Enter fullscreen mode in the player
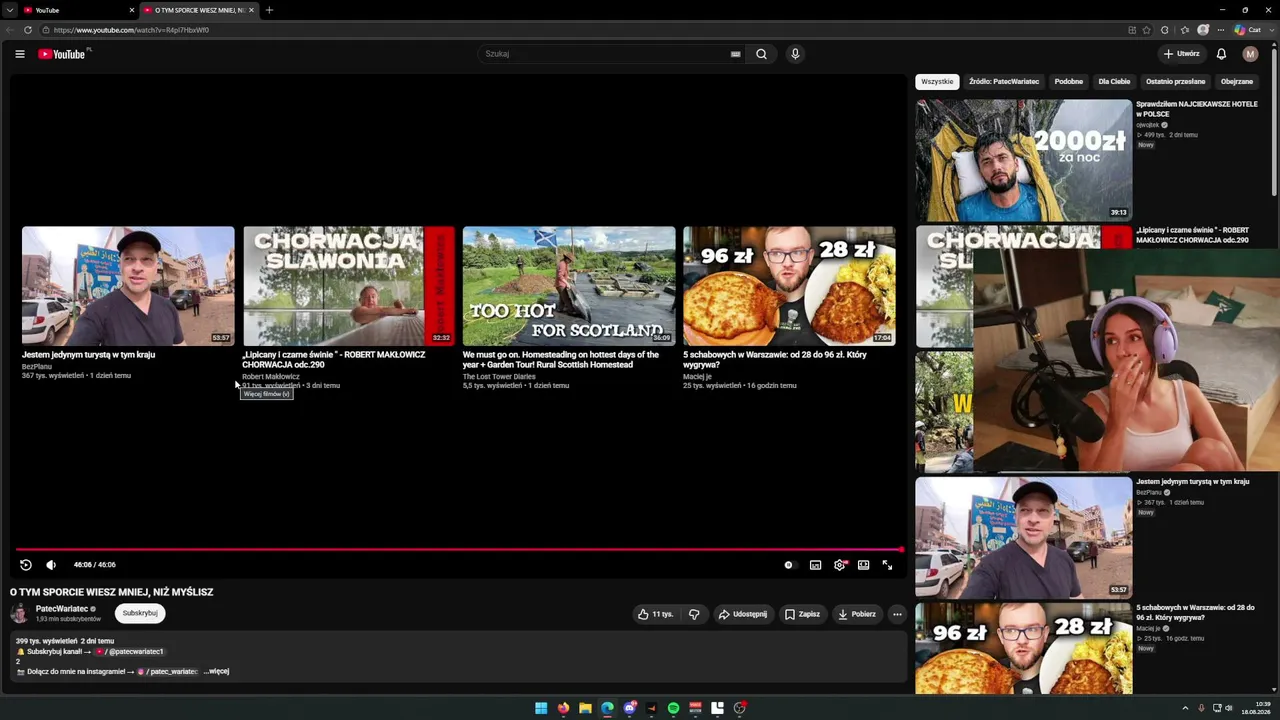Viewport: 1280px width, 720px height. 887,565
